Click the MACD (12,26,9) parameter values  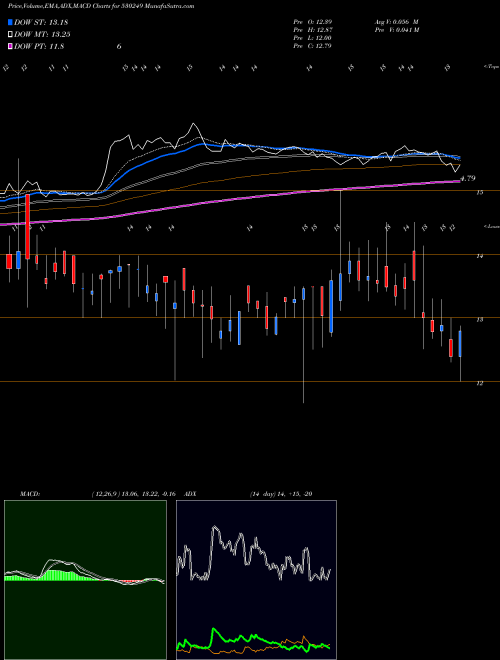tap(136, 494)
